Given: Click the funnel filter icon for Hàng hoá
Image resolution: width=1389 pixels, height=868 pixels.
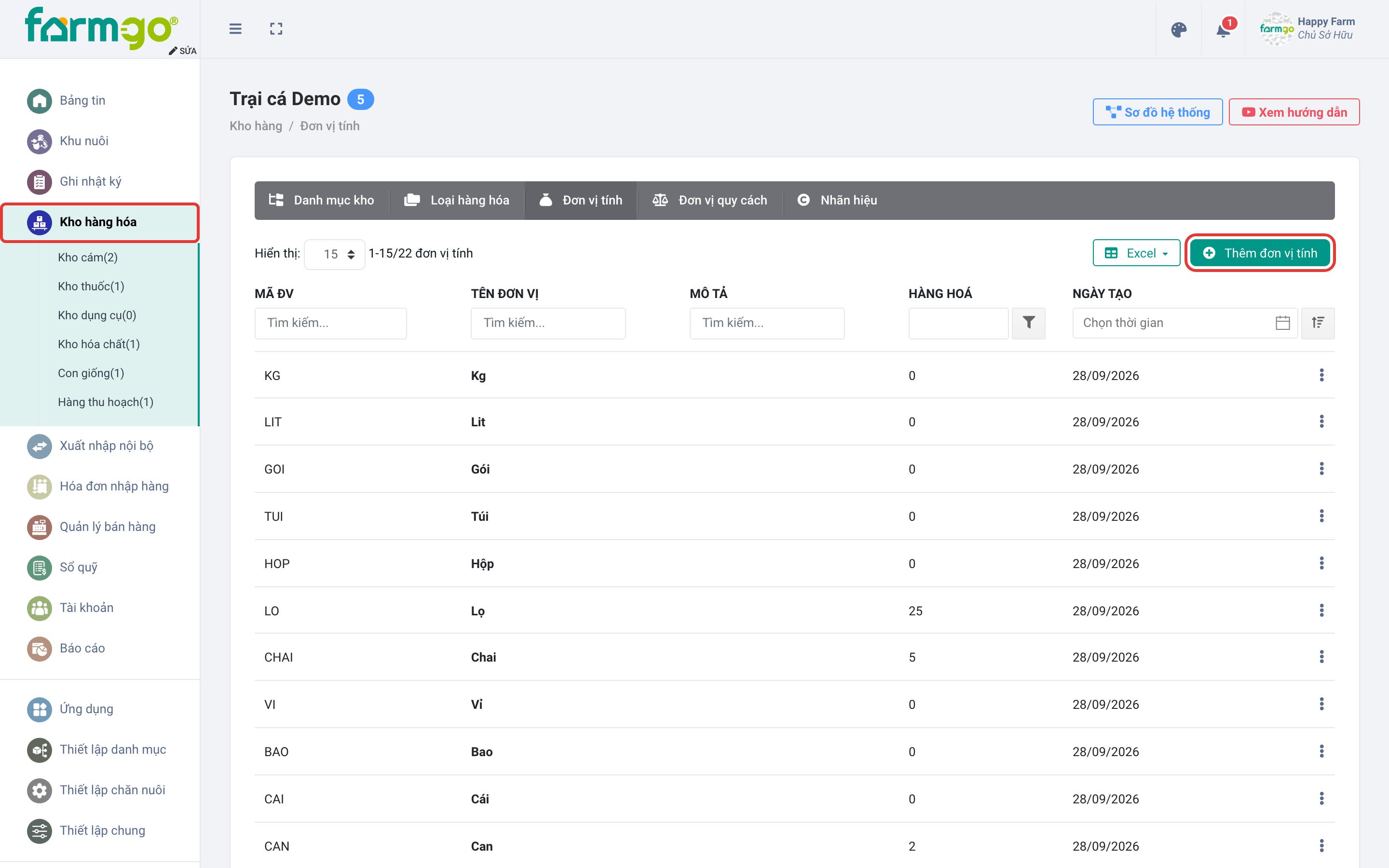Looking at the screenshot, I should click(x=1029, y=323).
